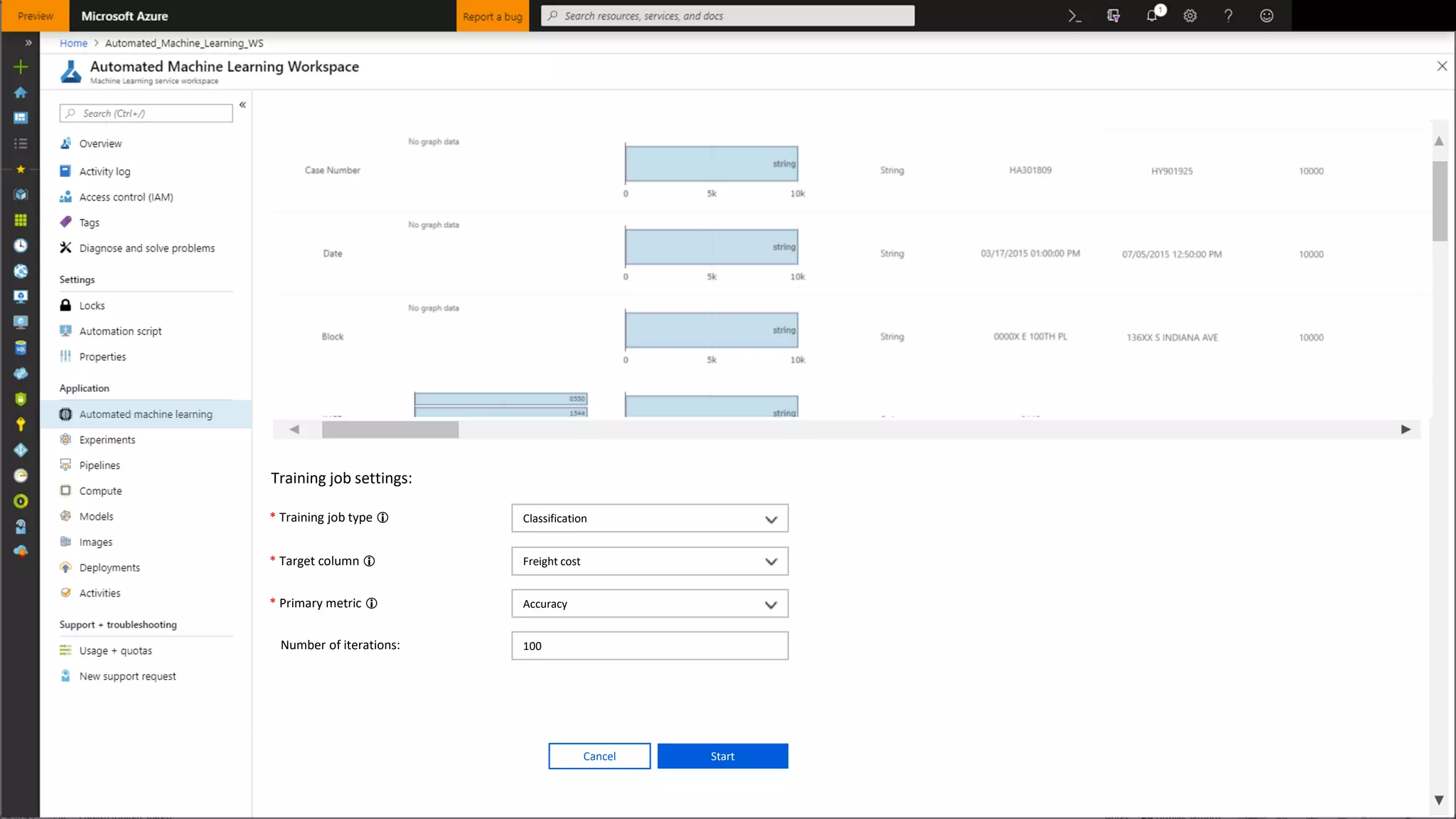1456x819 pixels.
Task: Show Training job type info icon
Action: coord(382,518)
